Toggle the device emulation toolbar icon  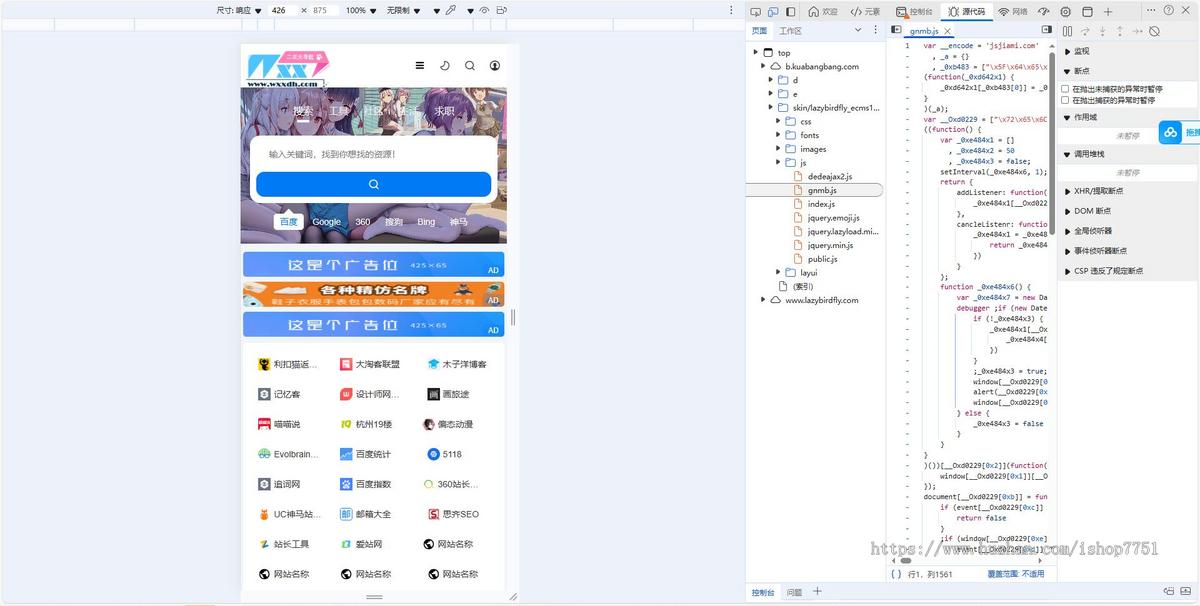tap(773, 11)
